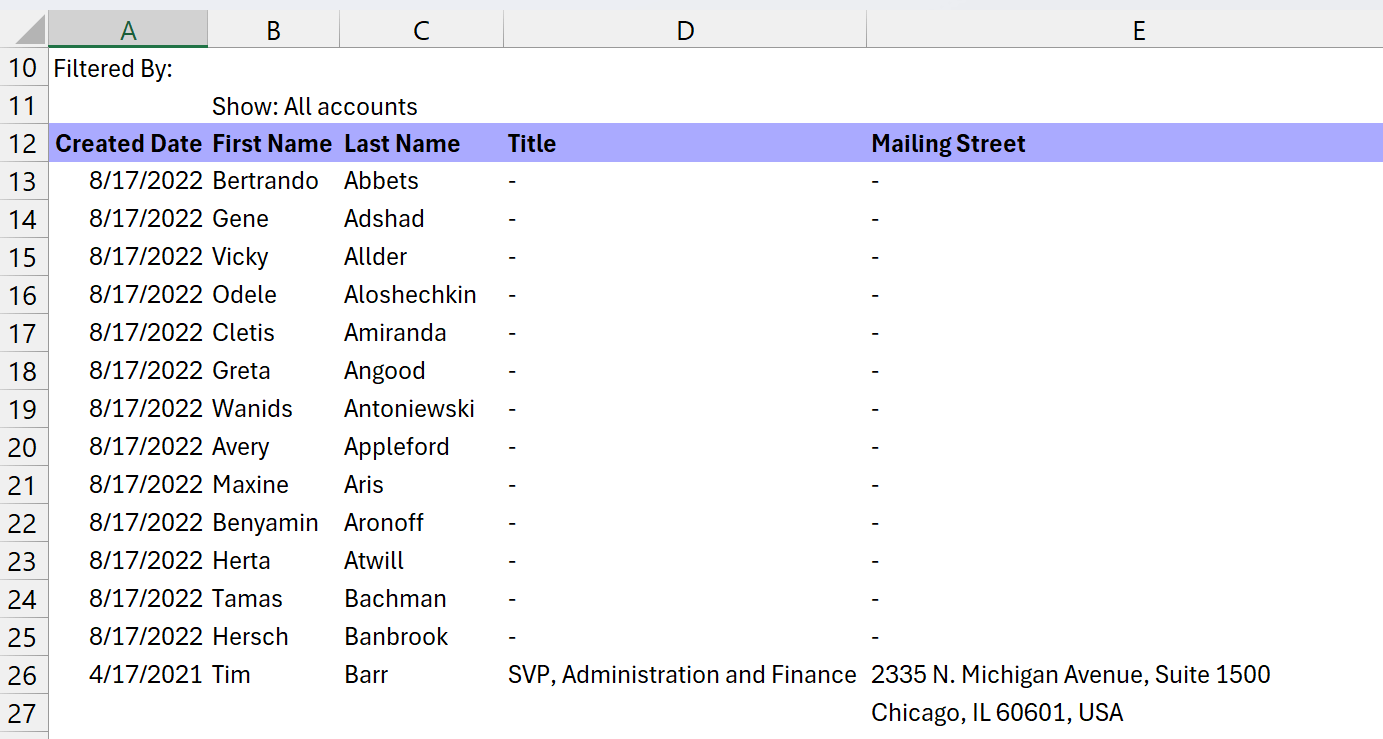Screen dimensions: 1383x739
Task: Select column A header
Action: click(x=128, y=28)
